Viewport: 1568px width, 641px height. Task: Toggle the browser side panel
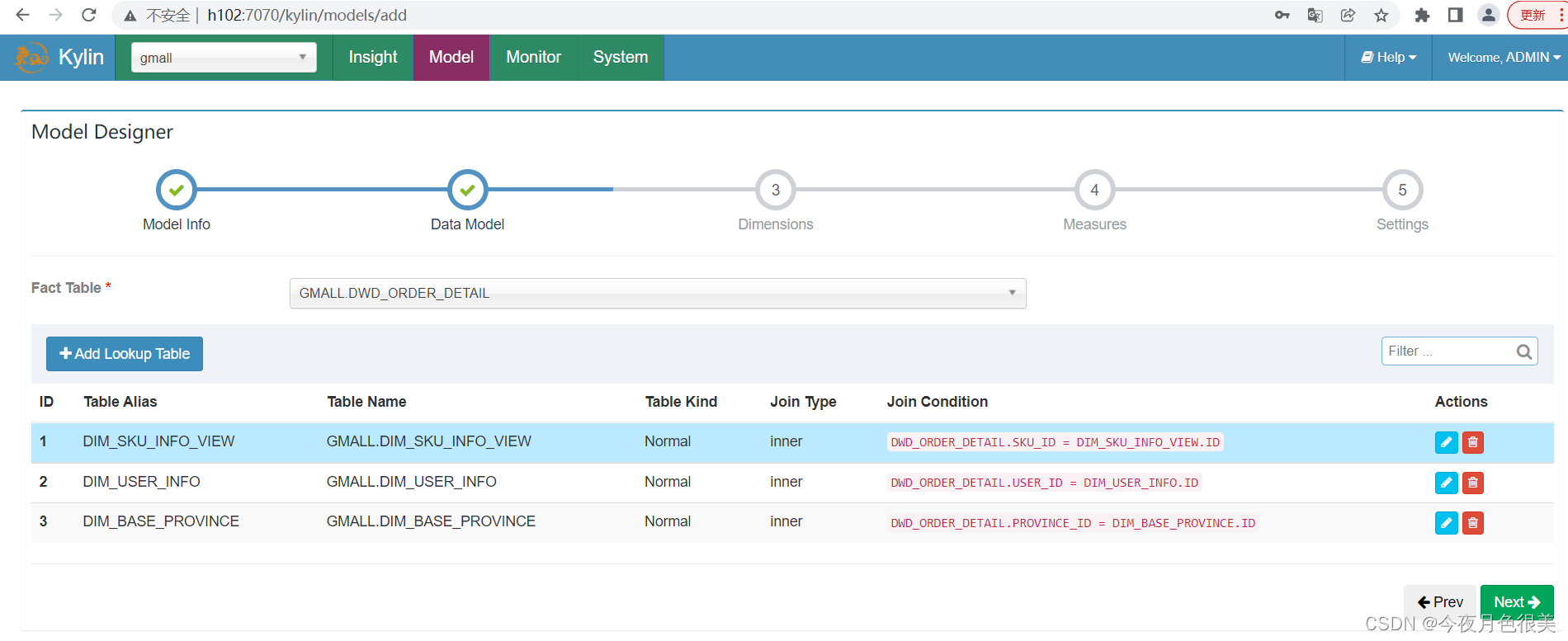(1455, 15)
